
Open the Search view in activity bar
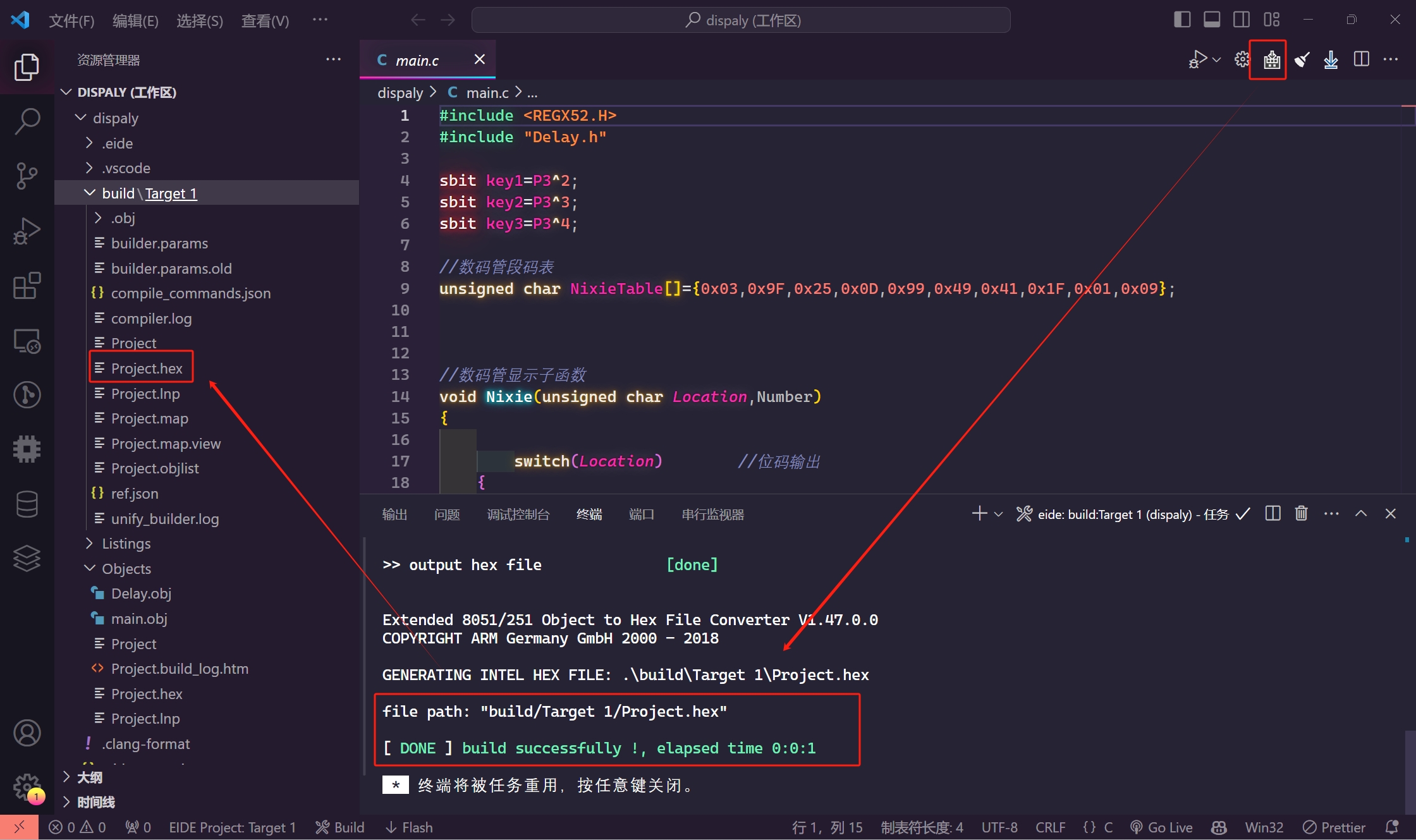(27, 121)
